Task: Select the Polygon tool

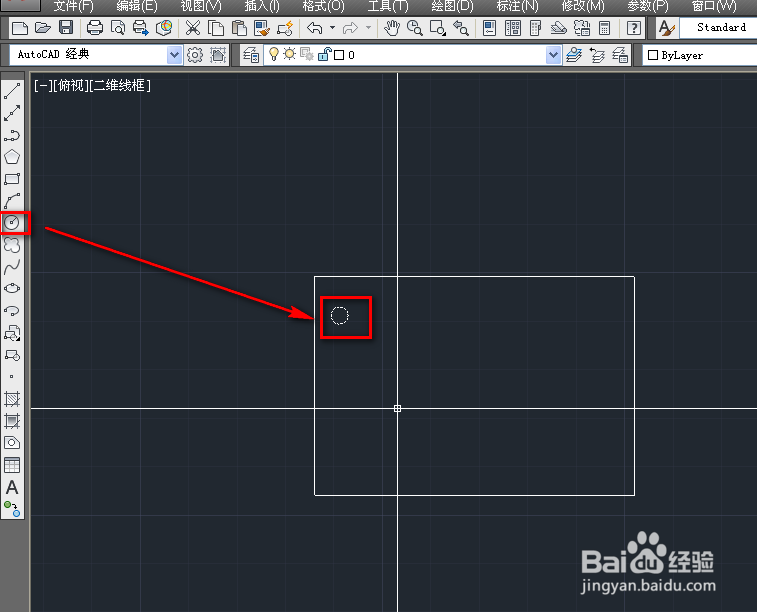Action: 12,157
